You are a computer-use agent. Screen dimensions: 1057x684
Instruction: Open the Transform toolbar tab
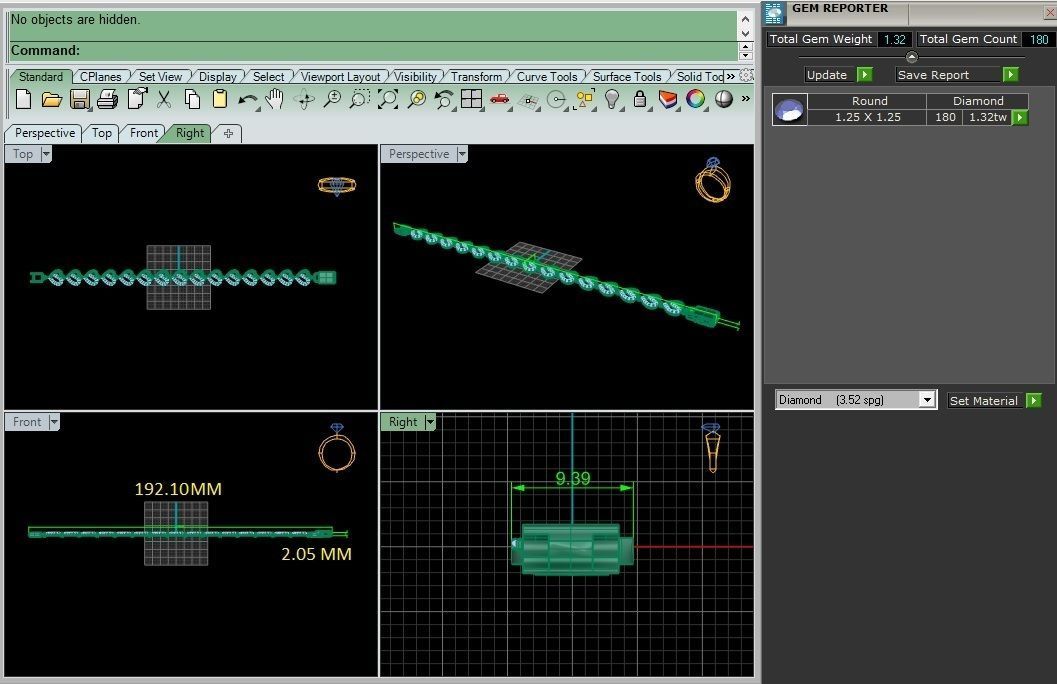point(476,77)
